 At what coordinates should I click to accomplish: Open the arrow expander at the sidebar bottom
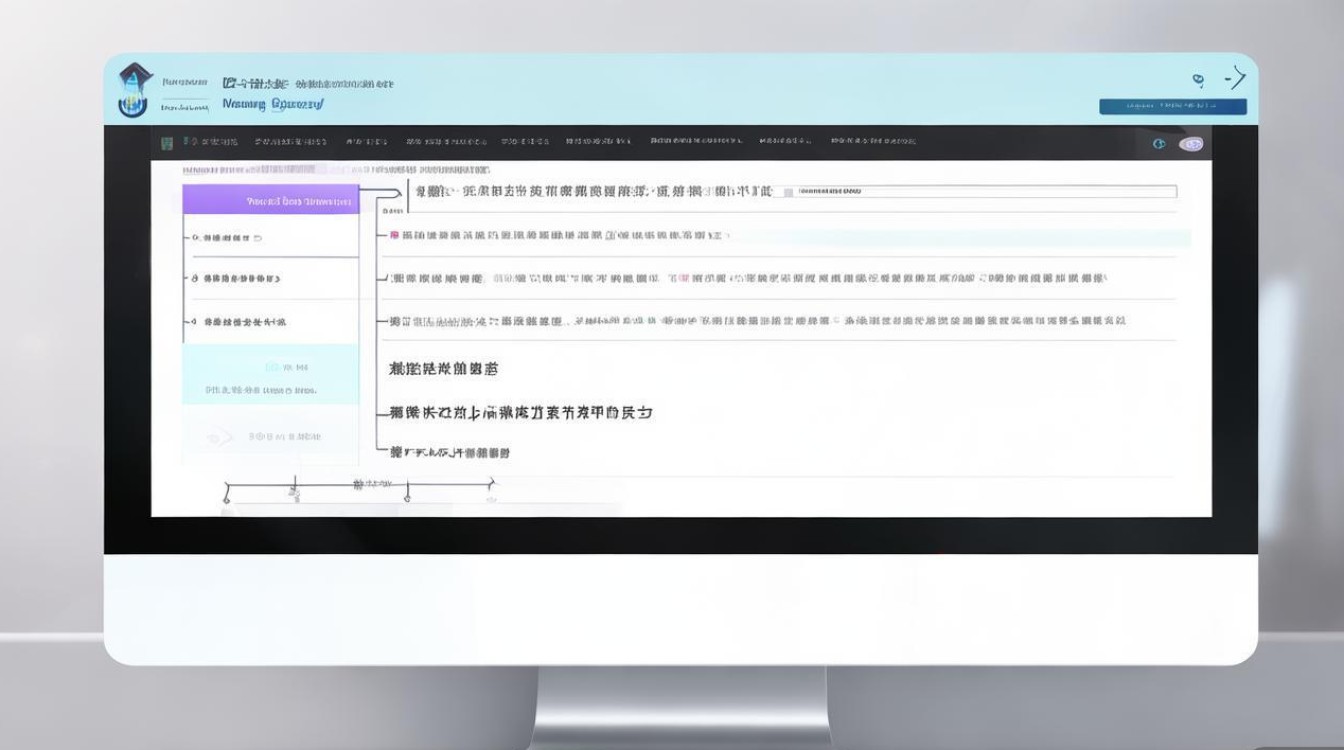pos(220,435)
